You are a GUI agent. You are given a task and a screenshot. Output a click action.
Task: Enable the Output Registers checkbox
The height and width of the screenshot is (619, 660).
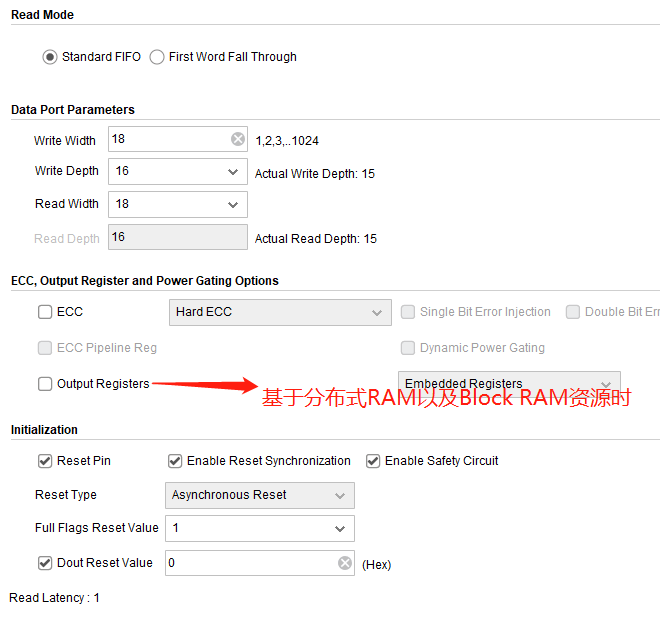pos(45,384)
